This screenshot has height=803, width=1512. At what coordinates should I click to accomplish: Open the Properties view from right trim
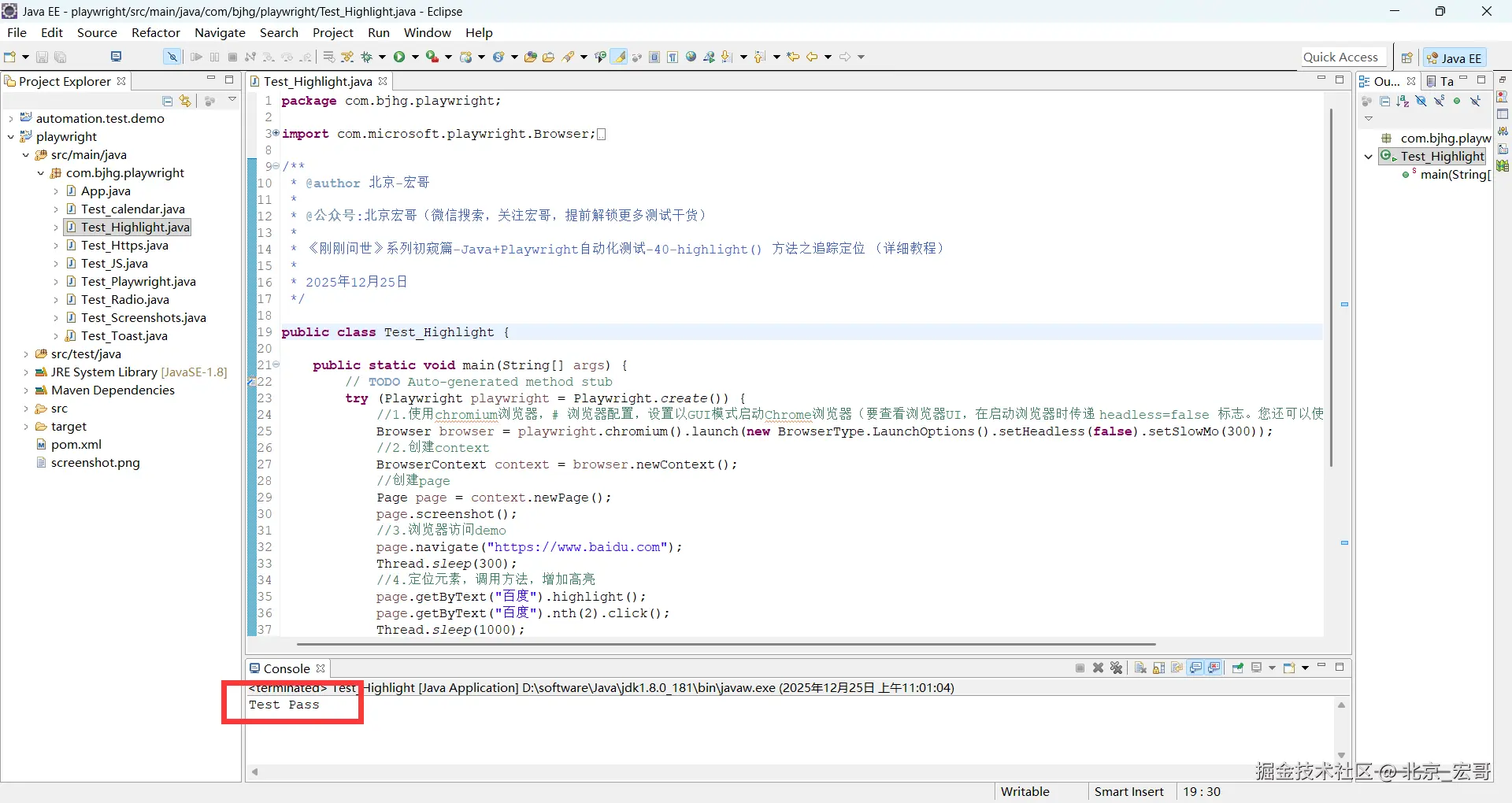(1503, 114)
